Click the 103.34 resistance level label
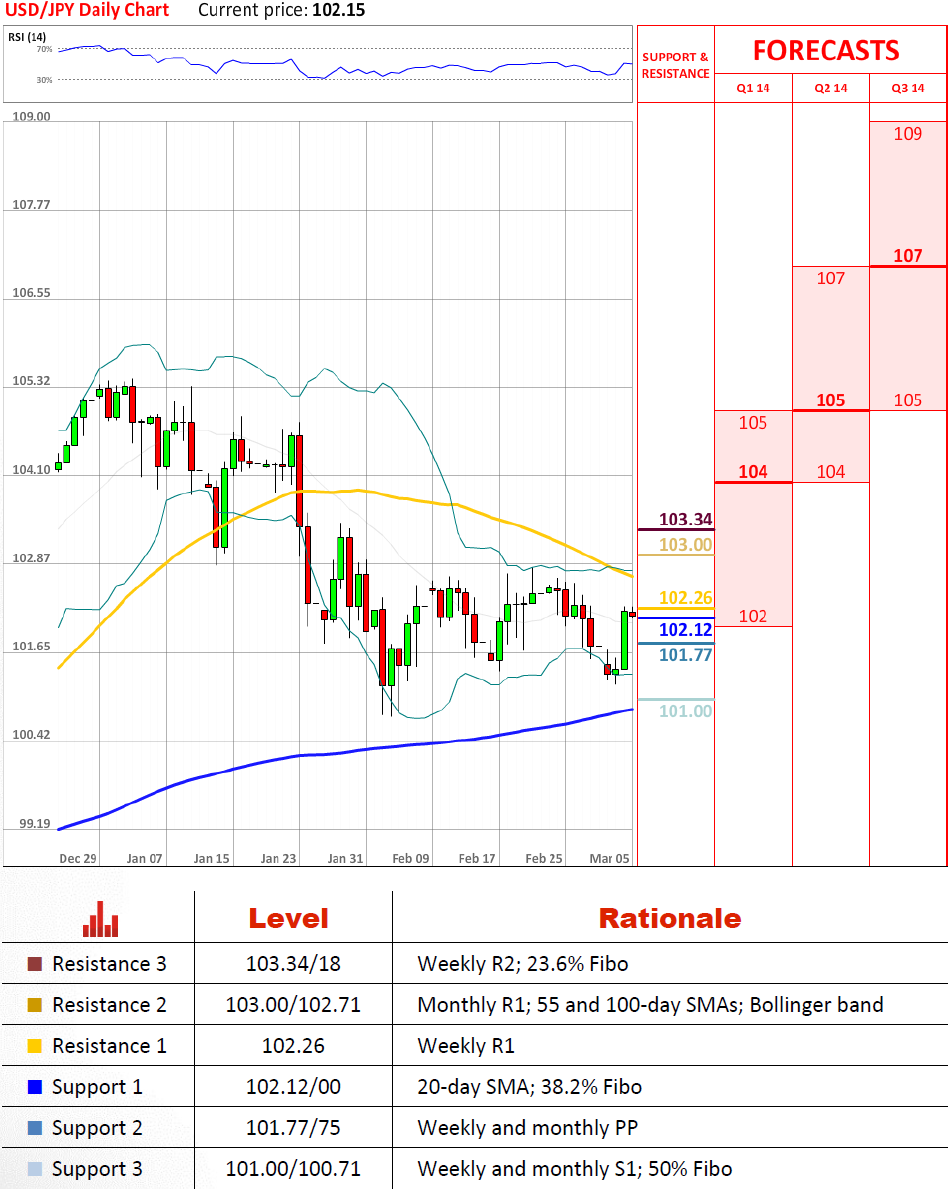The image size is (949, 1189). click(x=686, y=520)
